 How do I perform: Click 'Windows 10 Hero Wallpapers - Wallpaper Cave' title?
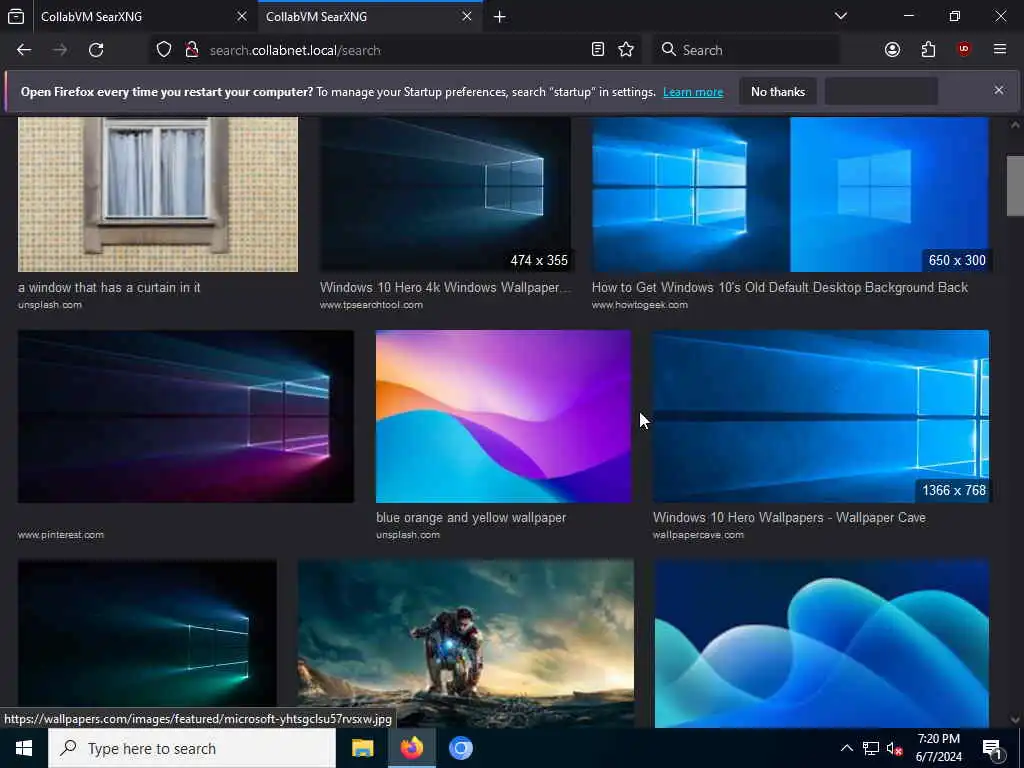[x=789, y=517]
